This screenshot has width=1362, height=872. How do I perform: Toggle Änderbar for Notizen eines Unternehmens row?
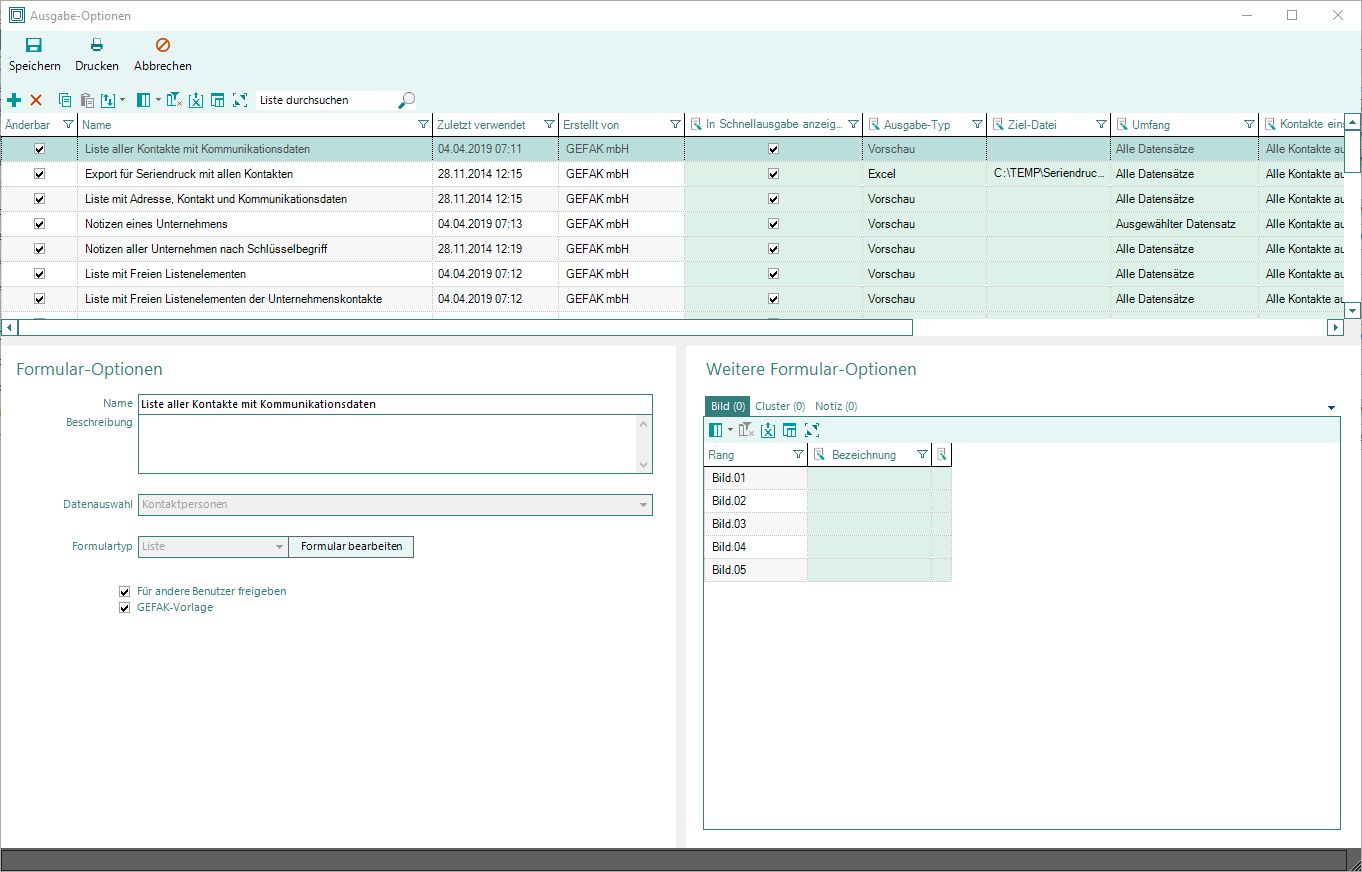click(40, 224)
